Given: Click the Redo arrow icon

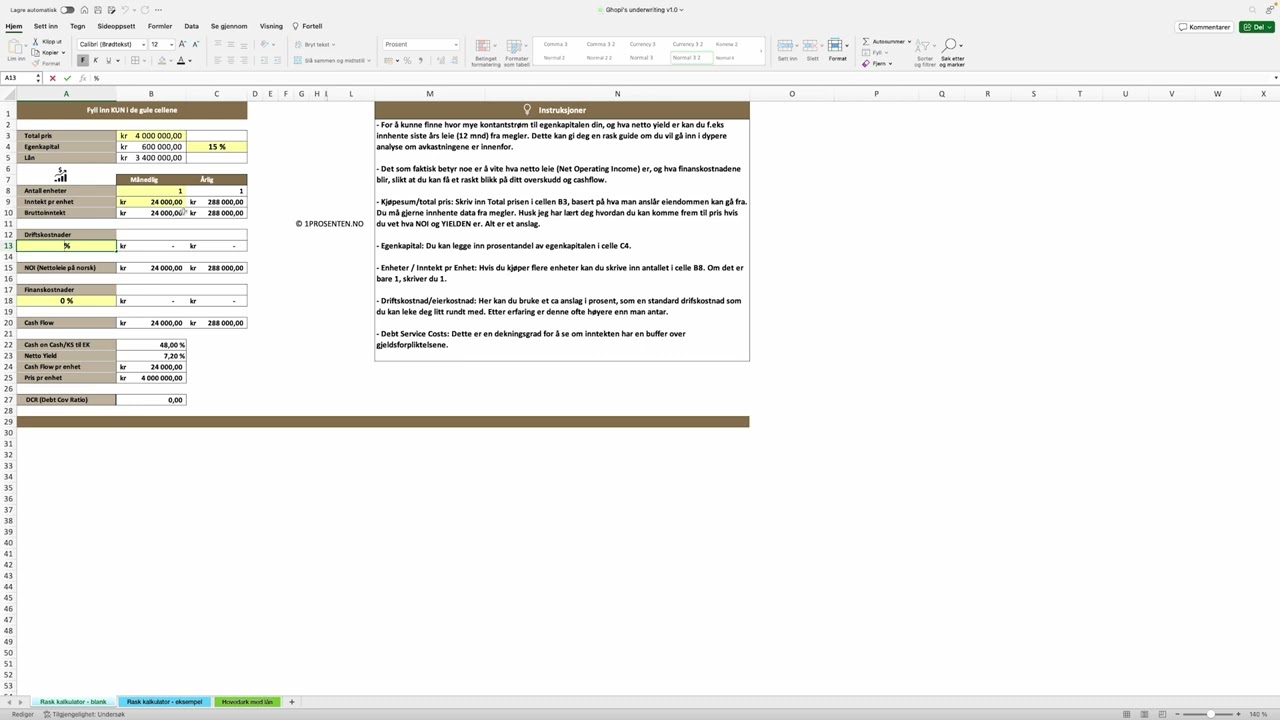Looking at the screenshot, I should pyautogui.click(x=145, y=10).
